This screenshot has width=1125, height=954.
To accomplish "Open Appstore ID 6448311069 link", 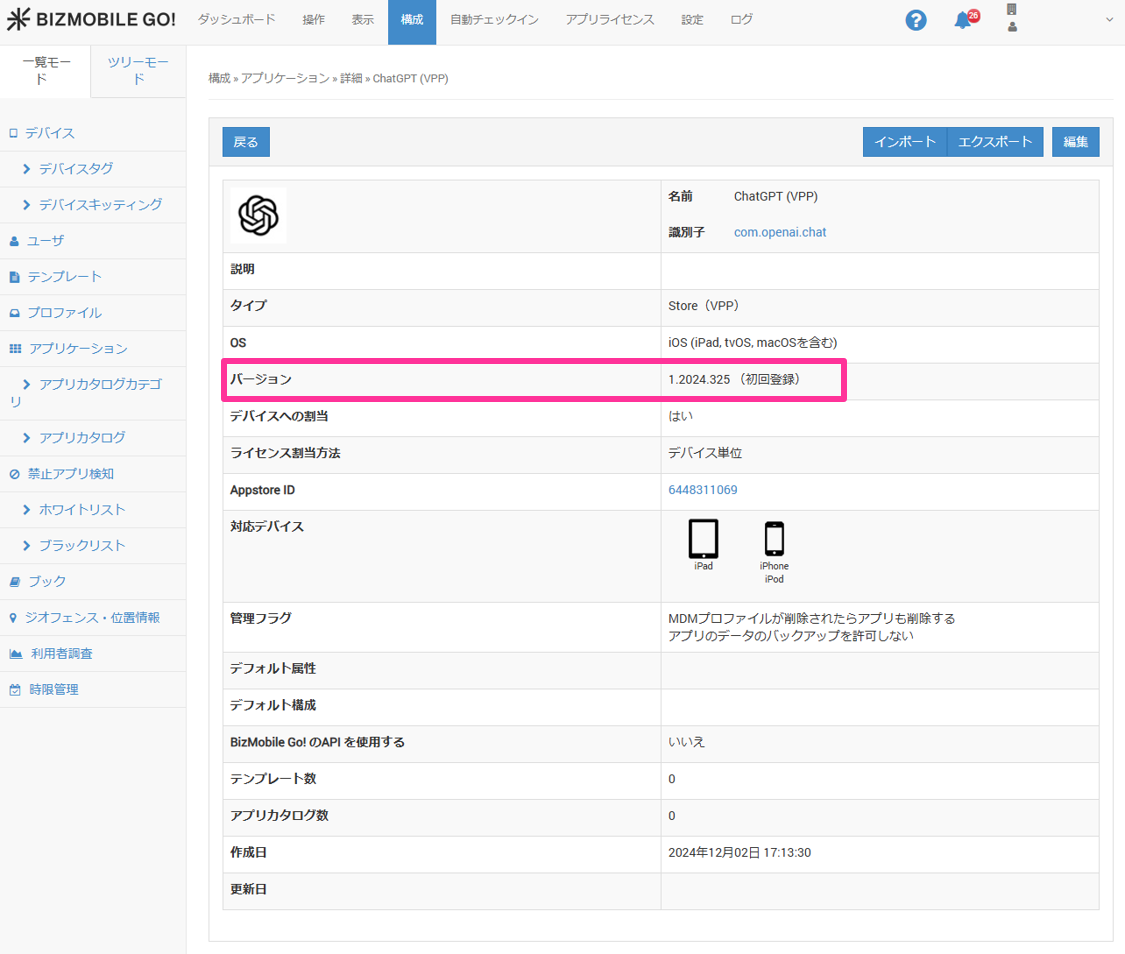I will tap(702, 490).
